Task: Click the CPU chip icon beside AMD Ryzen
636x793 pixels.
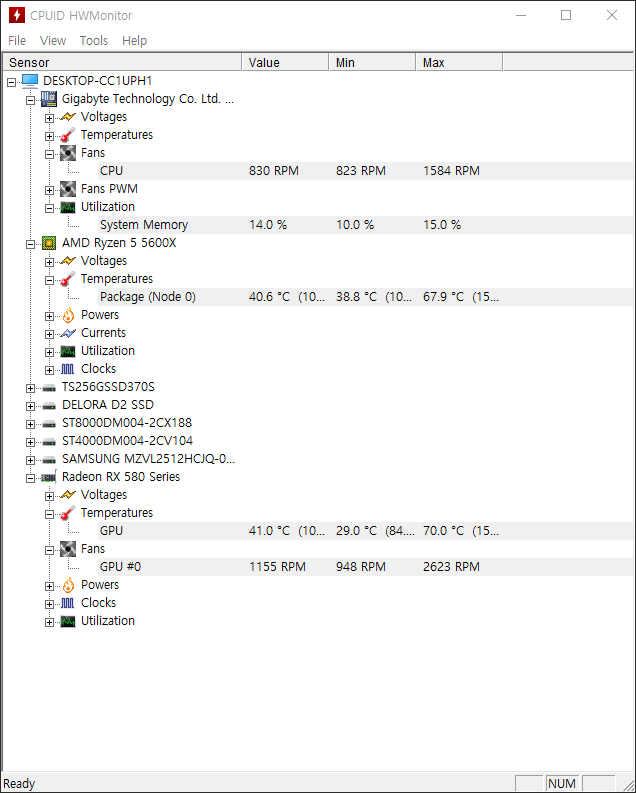Action: coord(49,243)
